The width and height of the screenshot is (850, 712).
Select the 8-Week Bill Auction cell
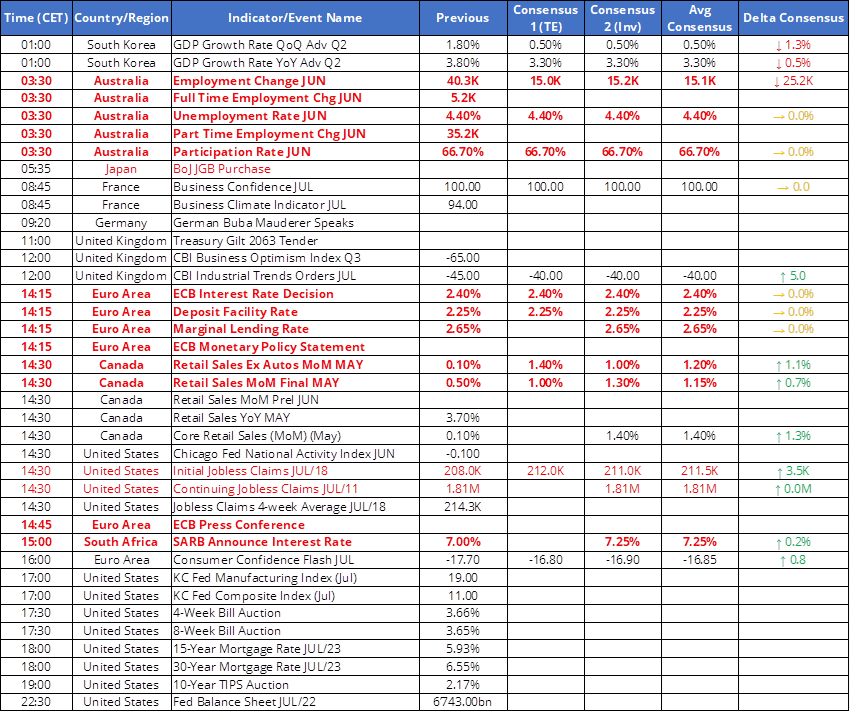tap(295, 631)
